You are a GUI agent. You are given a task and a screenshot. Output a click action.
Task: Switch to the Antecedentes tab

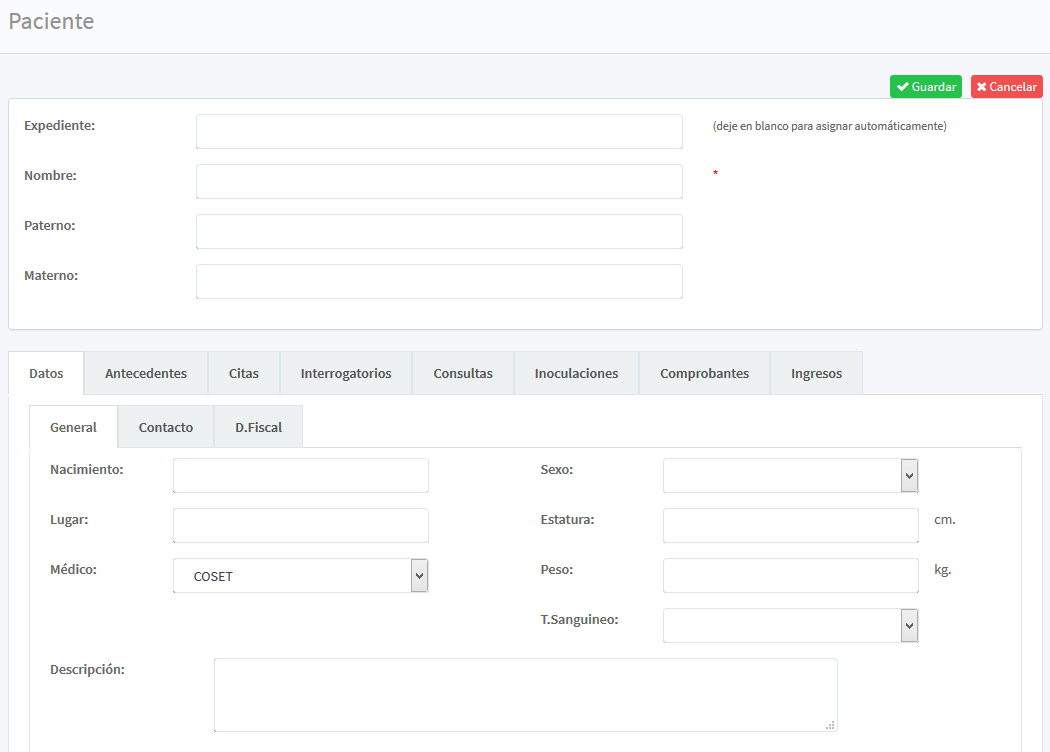pos(146,373)
